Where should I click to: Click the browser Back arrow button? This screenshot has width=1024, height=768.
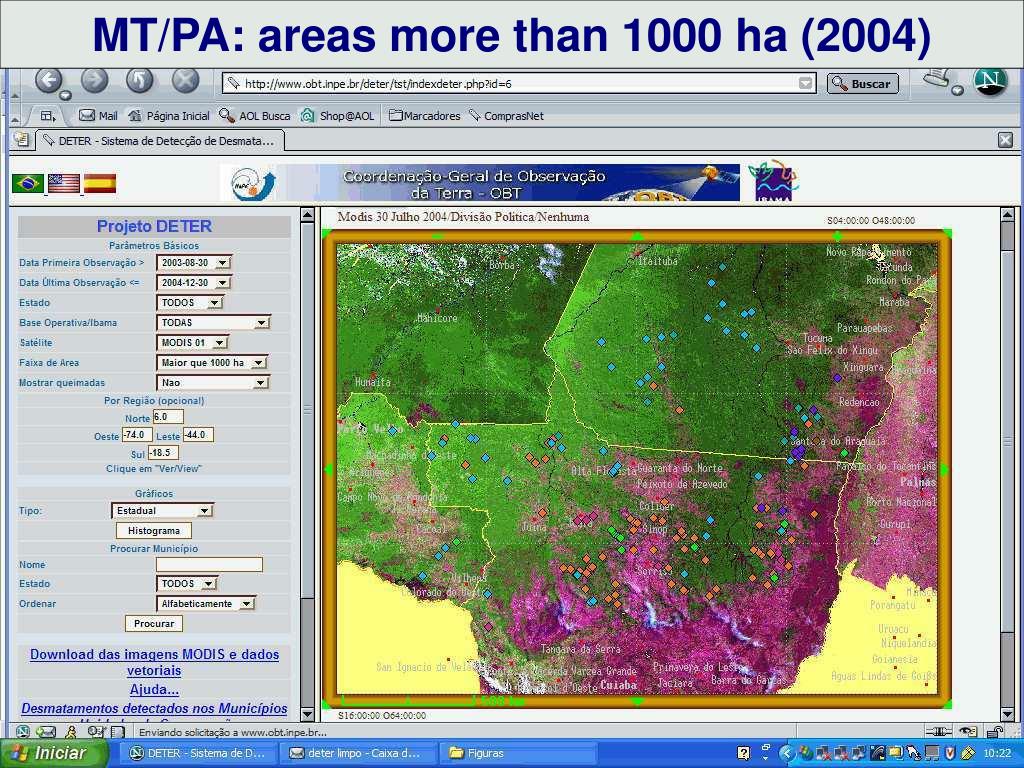pyautogui.click(x=48, y=81)
